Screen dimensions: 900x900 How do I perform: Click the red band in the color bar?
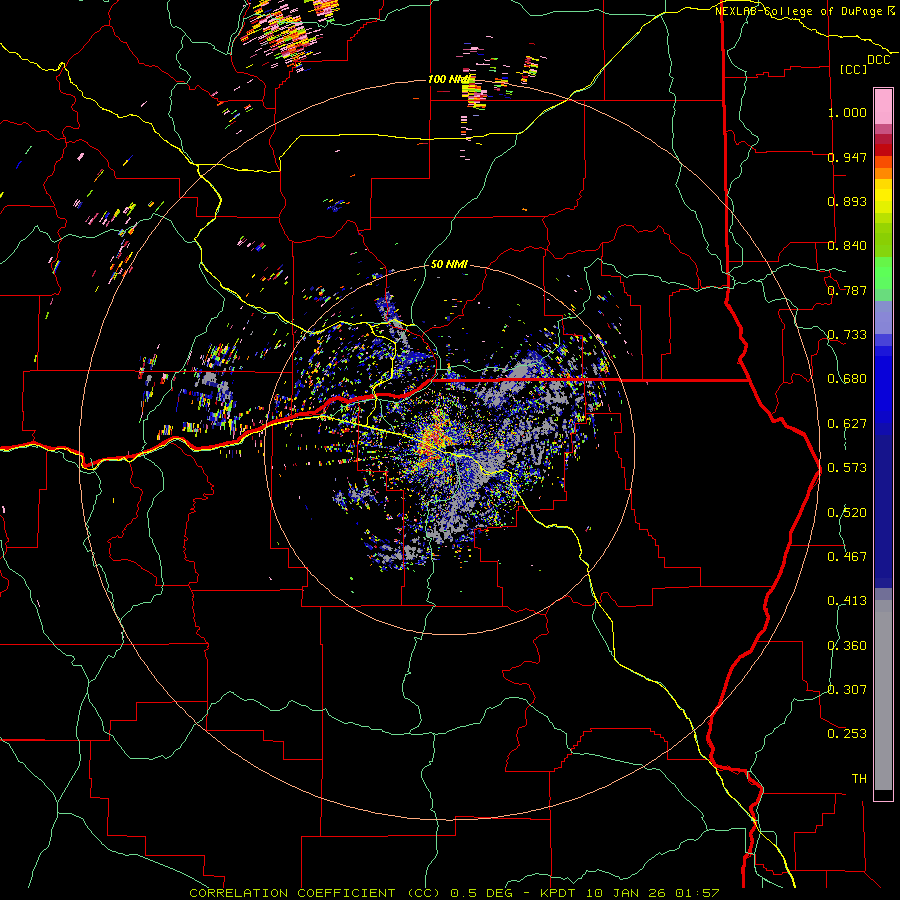(883, 149)
